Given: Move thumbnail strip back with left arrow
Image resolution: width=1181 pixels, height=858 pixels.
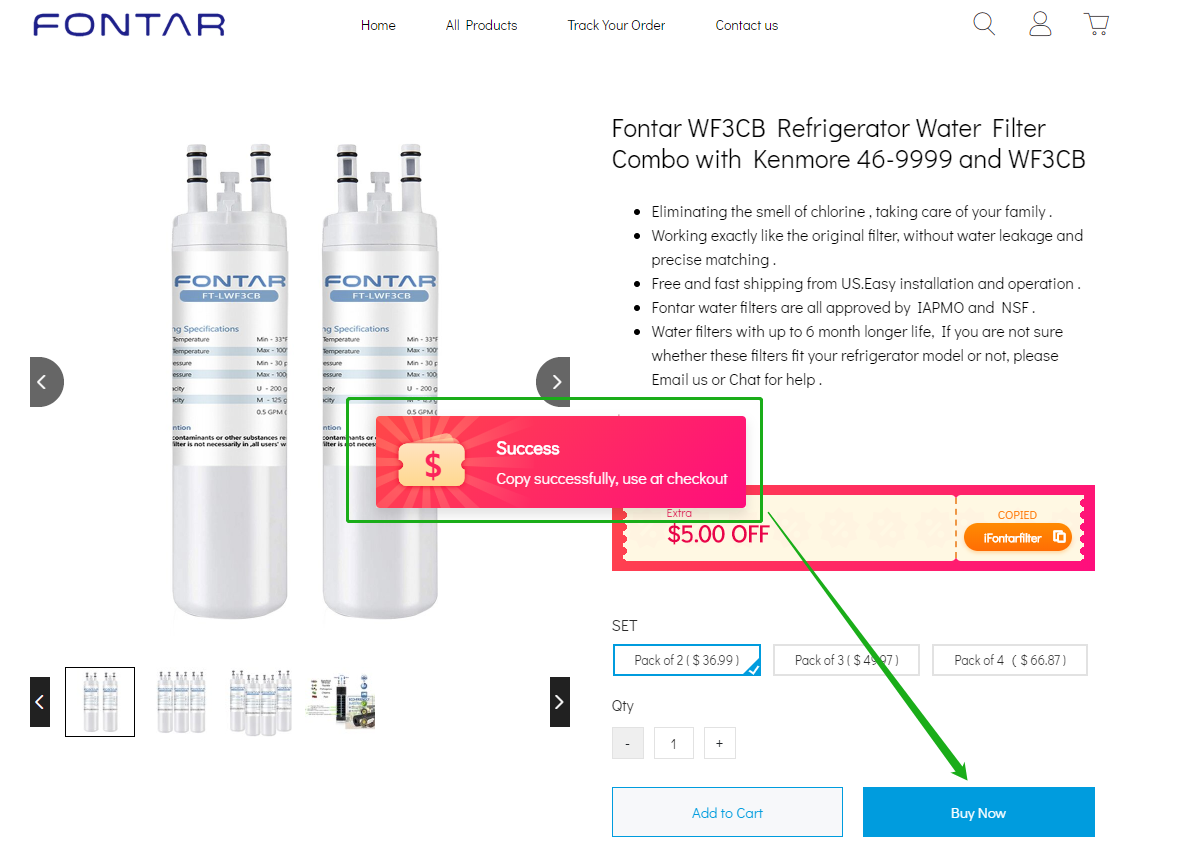Looking at the screenshot, I should (x=40, y=702).
